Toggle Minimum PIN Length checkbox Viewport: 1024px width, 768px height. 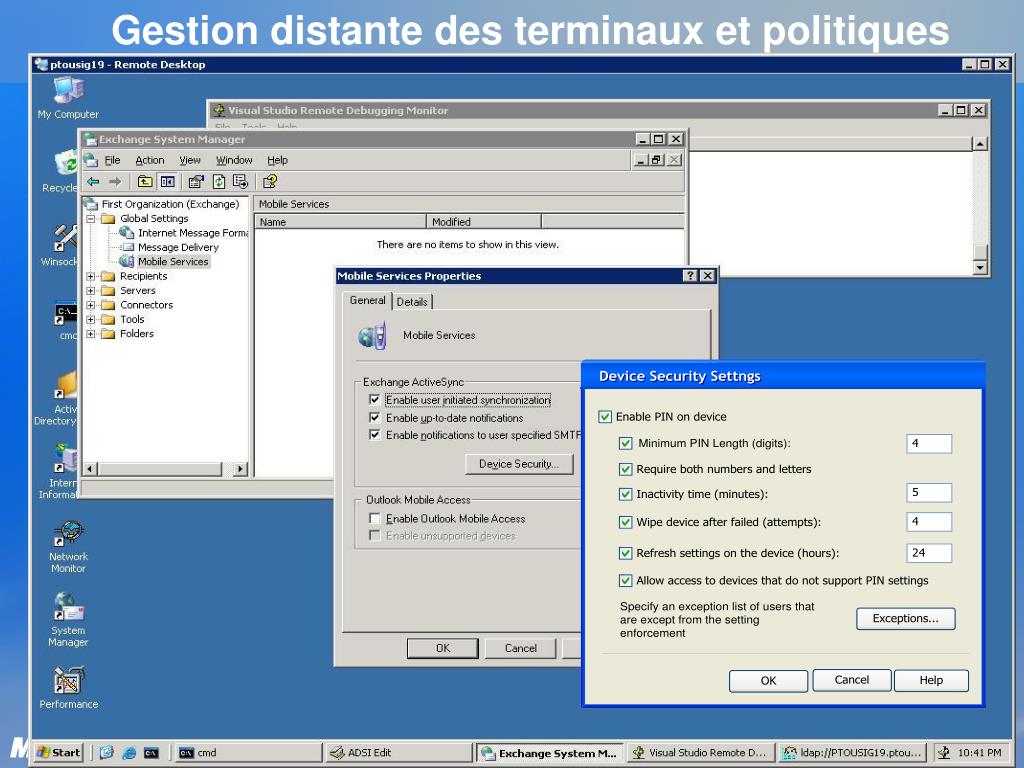click(626, 443)
